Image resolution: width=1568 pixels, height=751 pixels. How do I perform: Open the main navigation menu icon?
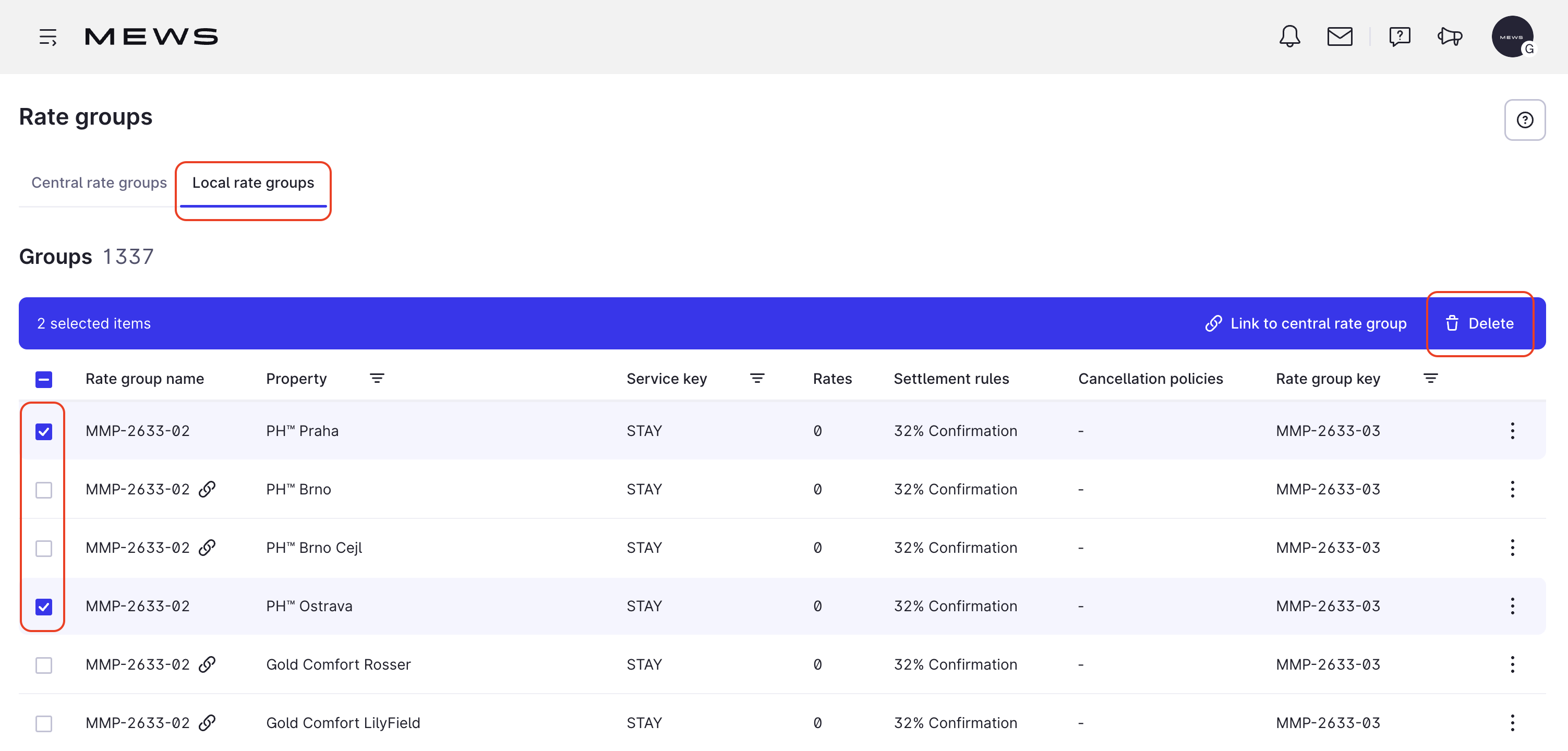click(48, 37)
